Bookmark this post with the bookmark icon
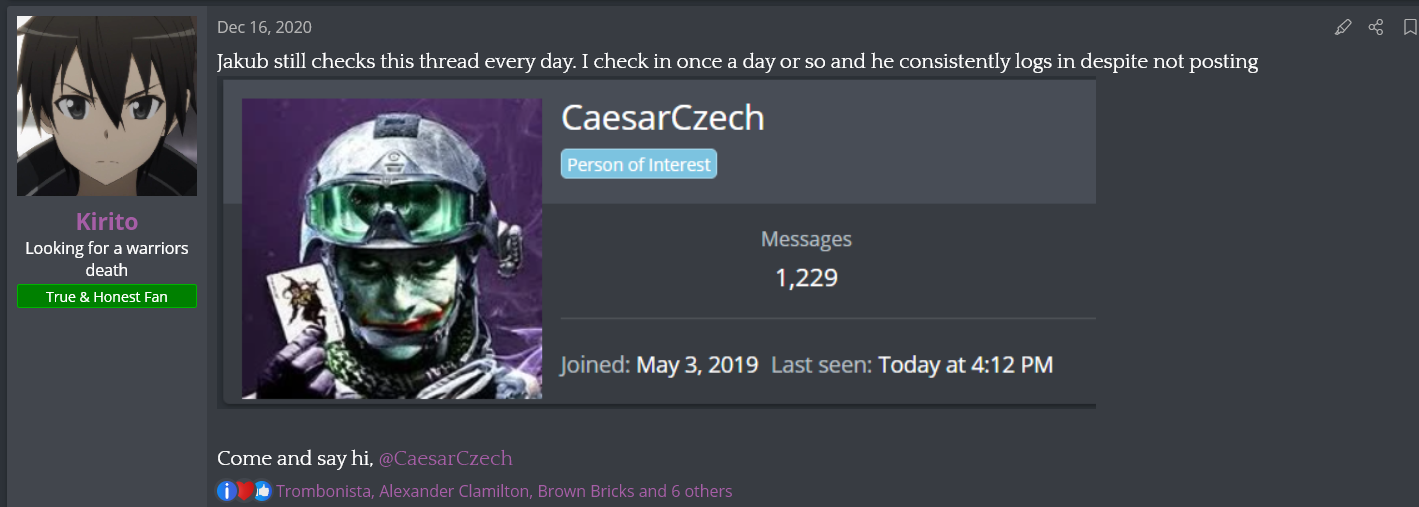 pyautogui.click(x=1410, y=27)
